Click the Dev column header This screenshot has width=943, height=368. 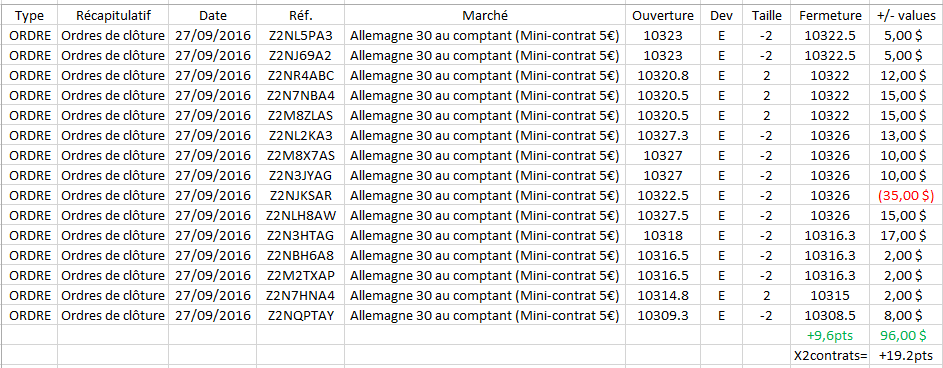coord(721,15)
